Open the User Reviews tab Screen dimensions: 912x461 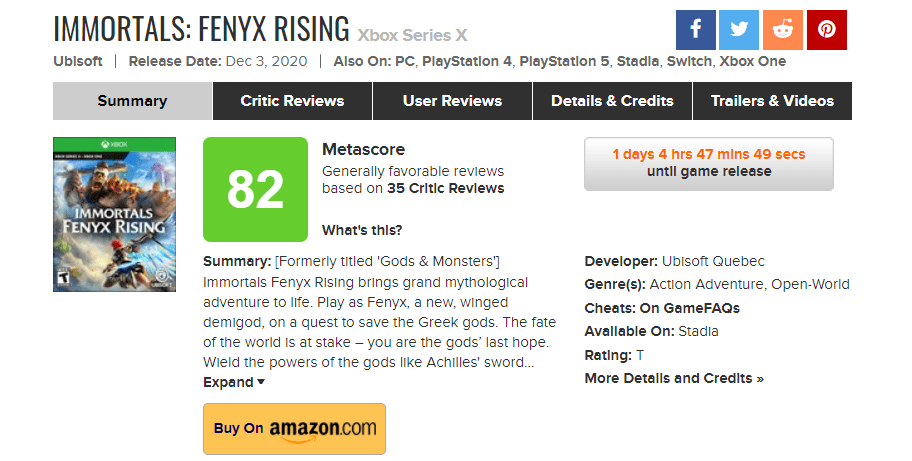tap(452, 101)
